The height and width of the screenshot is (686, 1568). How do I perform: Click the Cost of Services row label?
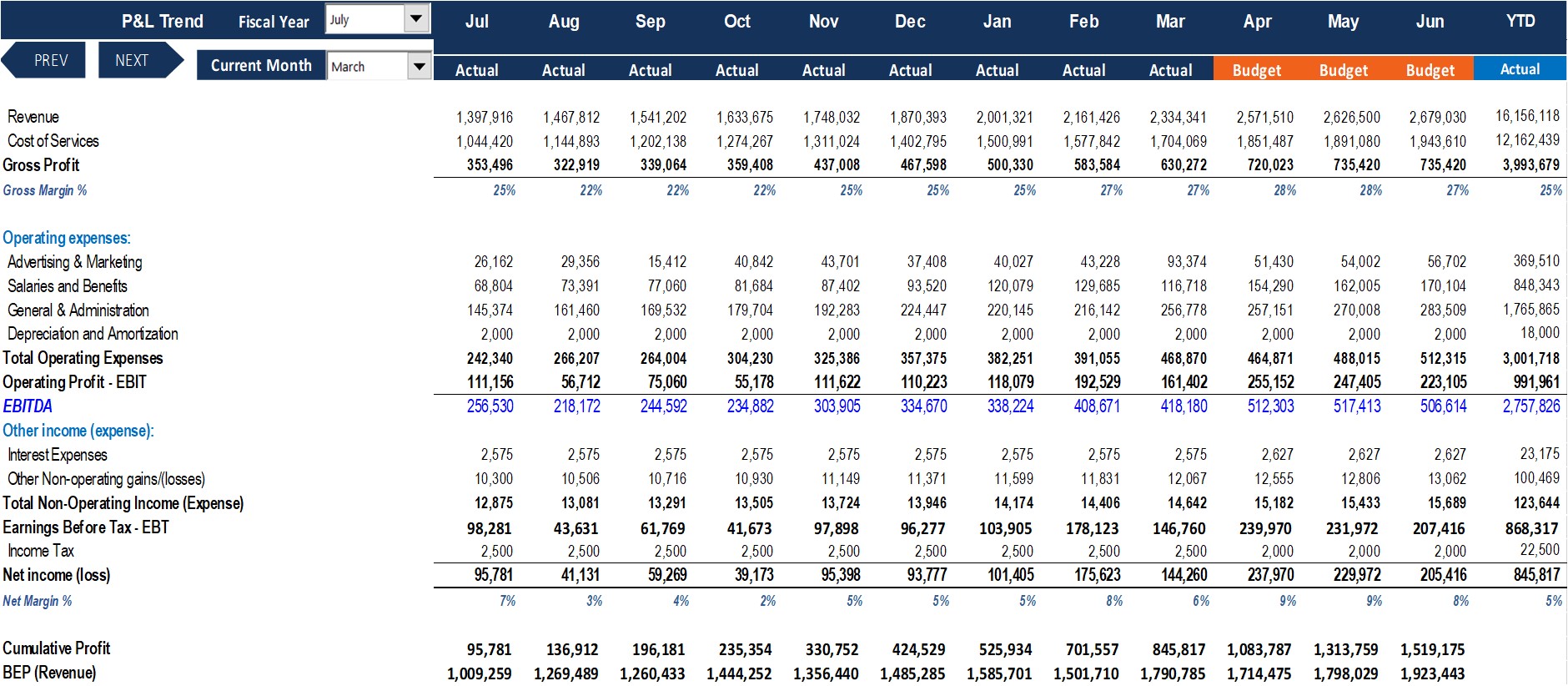click(x=53, y=141)
